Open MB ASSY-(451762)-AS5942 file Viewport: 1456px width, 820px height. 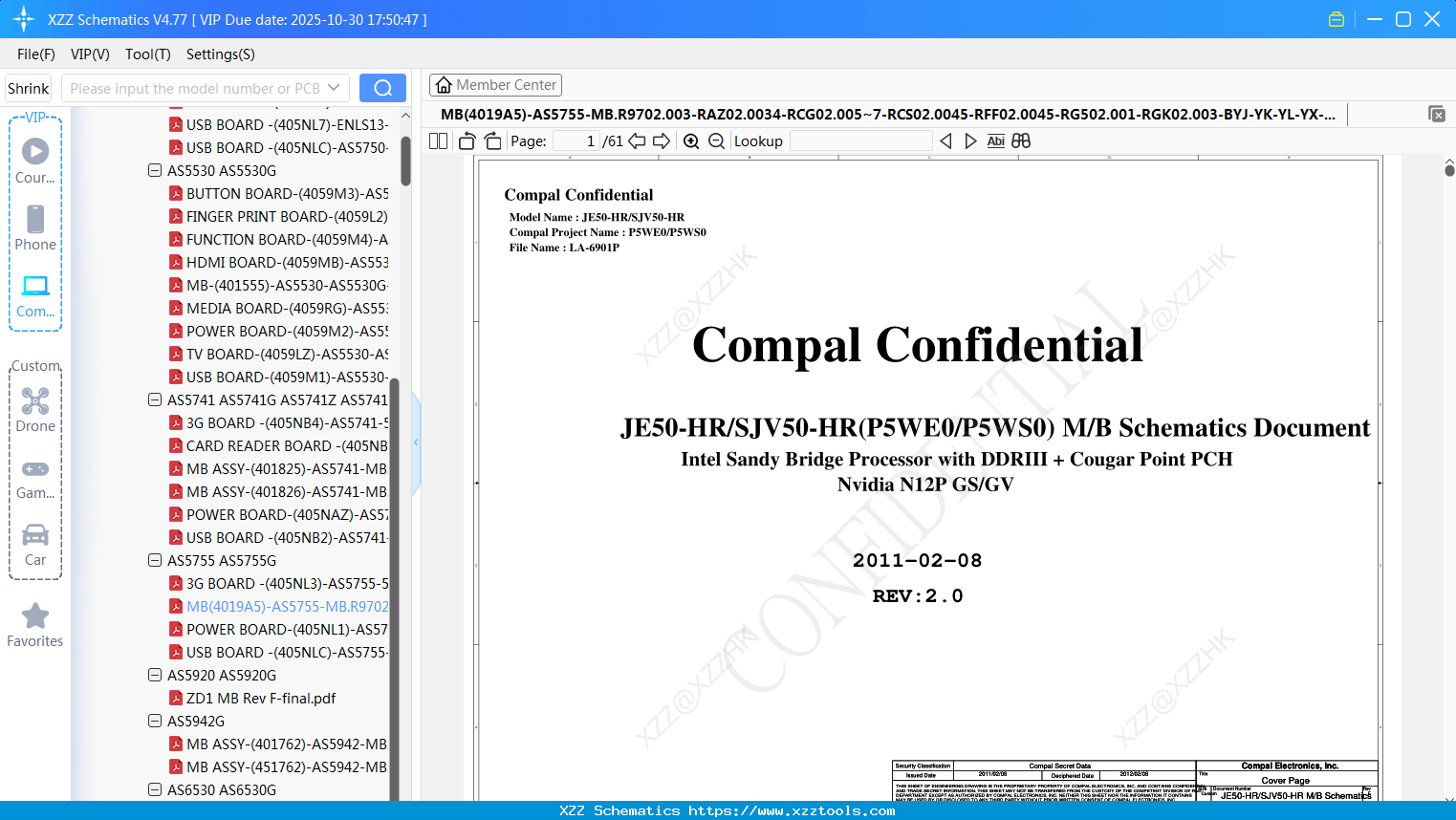(x=287, y=766)
